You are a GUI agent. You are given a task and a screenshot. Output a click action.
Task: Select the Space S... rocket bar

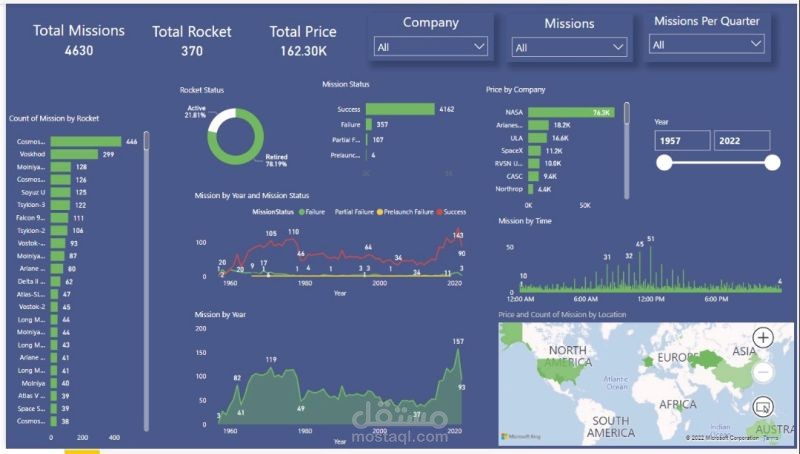pyautogui.click(x=54, y=409)
